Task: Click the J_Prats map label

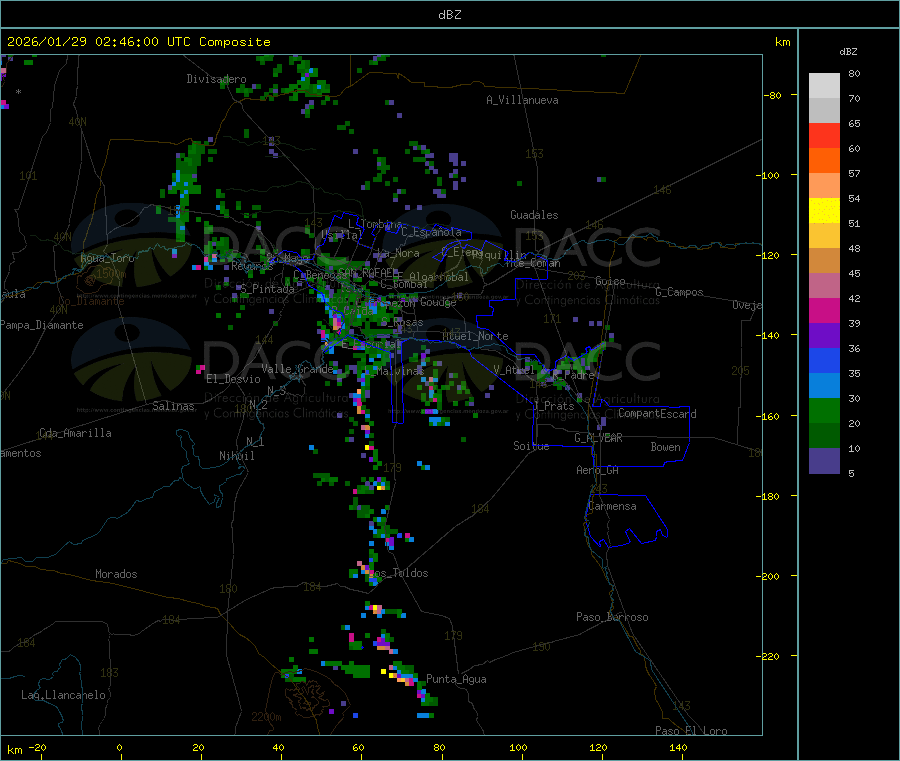Action: point(552,406)
